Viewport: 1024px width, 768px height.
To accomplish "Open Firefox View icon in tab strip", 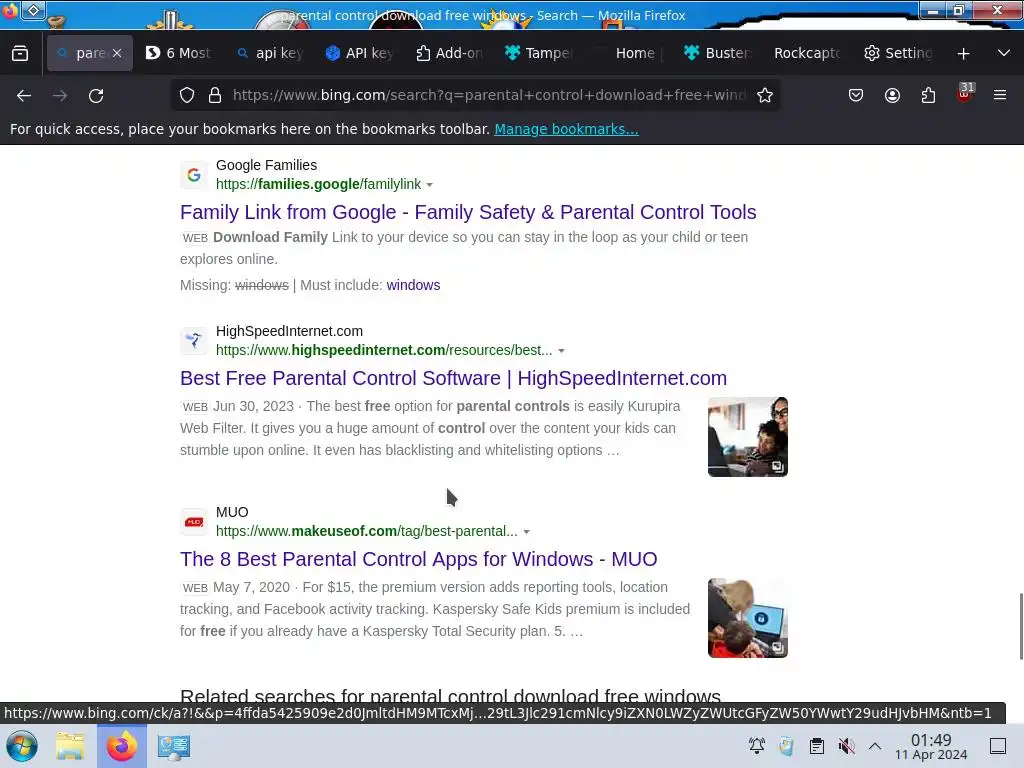I will click(x=20, y=53).
